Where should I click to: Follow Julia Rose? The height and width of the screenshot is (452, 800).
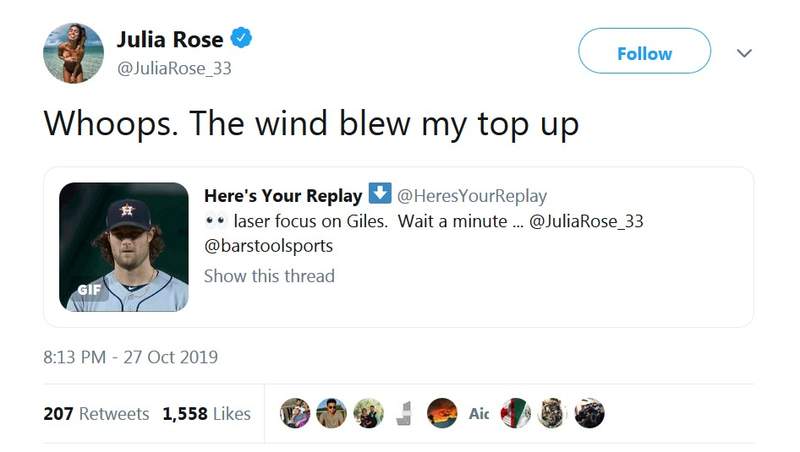pos(644,53)
